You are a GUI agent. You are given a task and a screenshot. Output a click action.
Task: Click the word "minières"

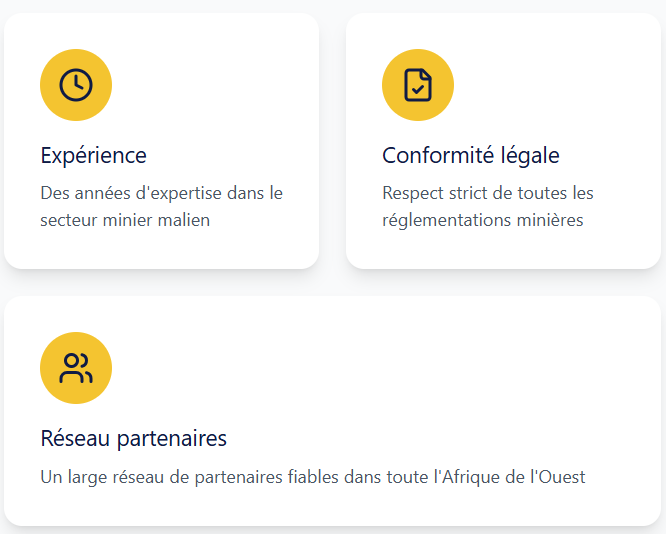(549, 220)
